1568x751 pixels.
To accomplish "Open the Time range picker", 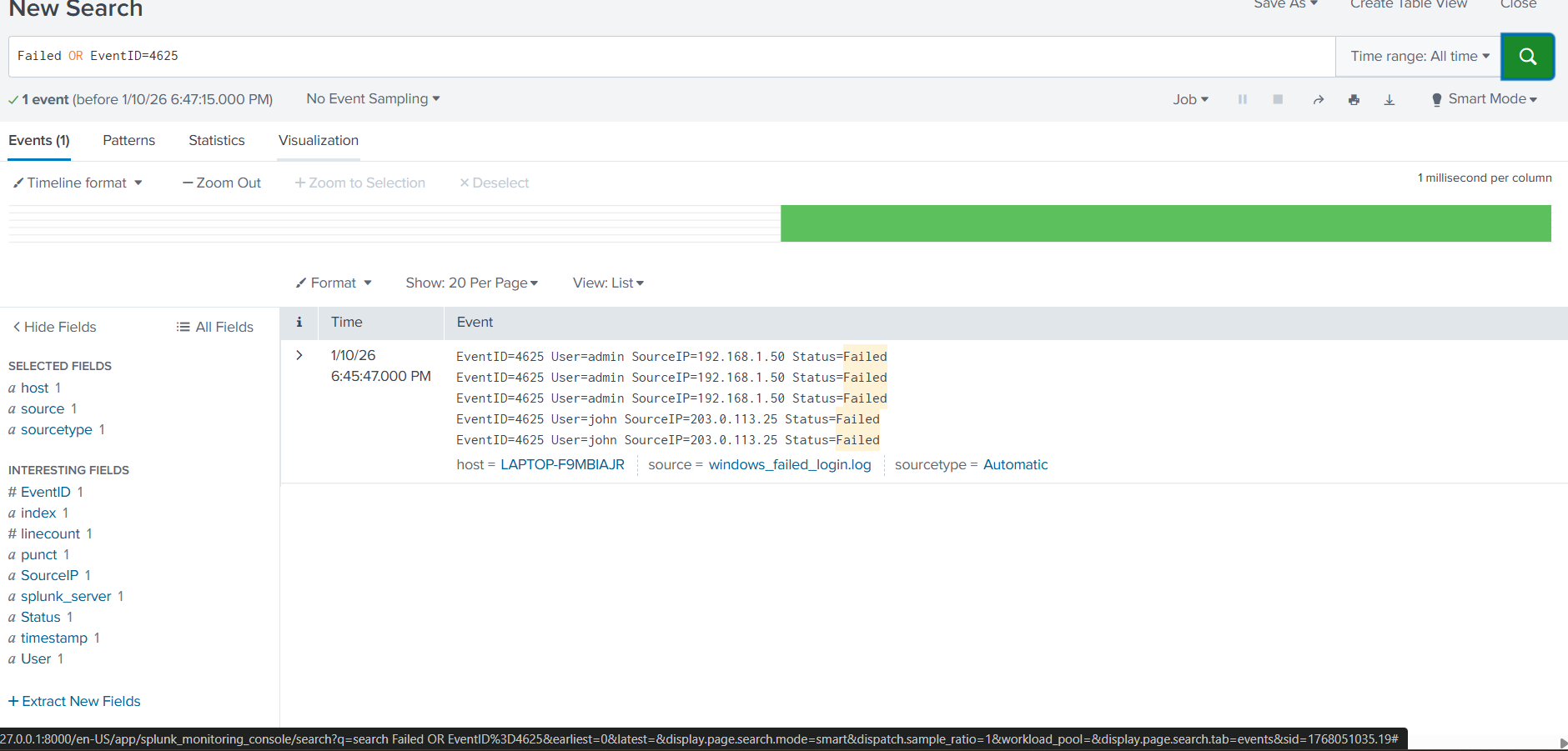I will [x=1419, y=57].
